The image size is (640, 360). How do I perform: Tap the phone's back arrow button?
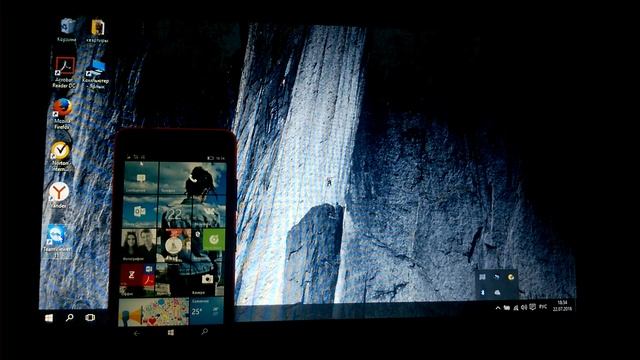(x=137, y=333)
